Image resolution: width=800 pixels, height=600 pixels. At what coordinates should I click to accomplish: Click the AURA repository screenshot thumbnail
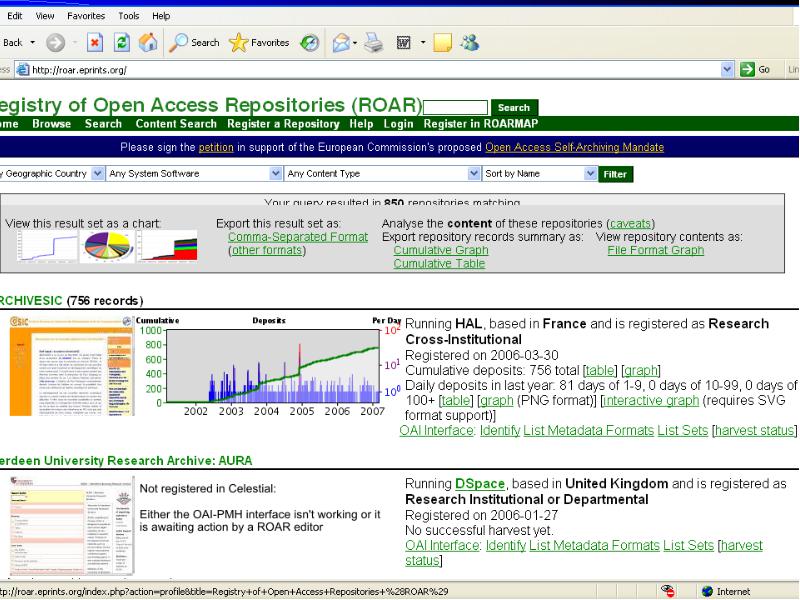click(x=72, y=526)
